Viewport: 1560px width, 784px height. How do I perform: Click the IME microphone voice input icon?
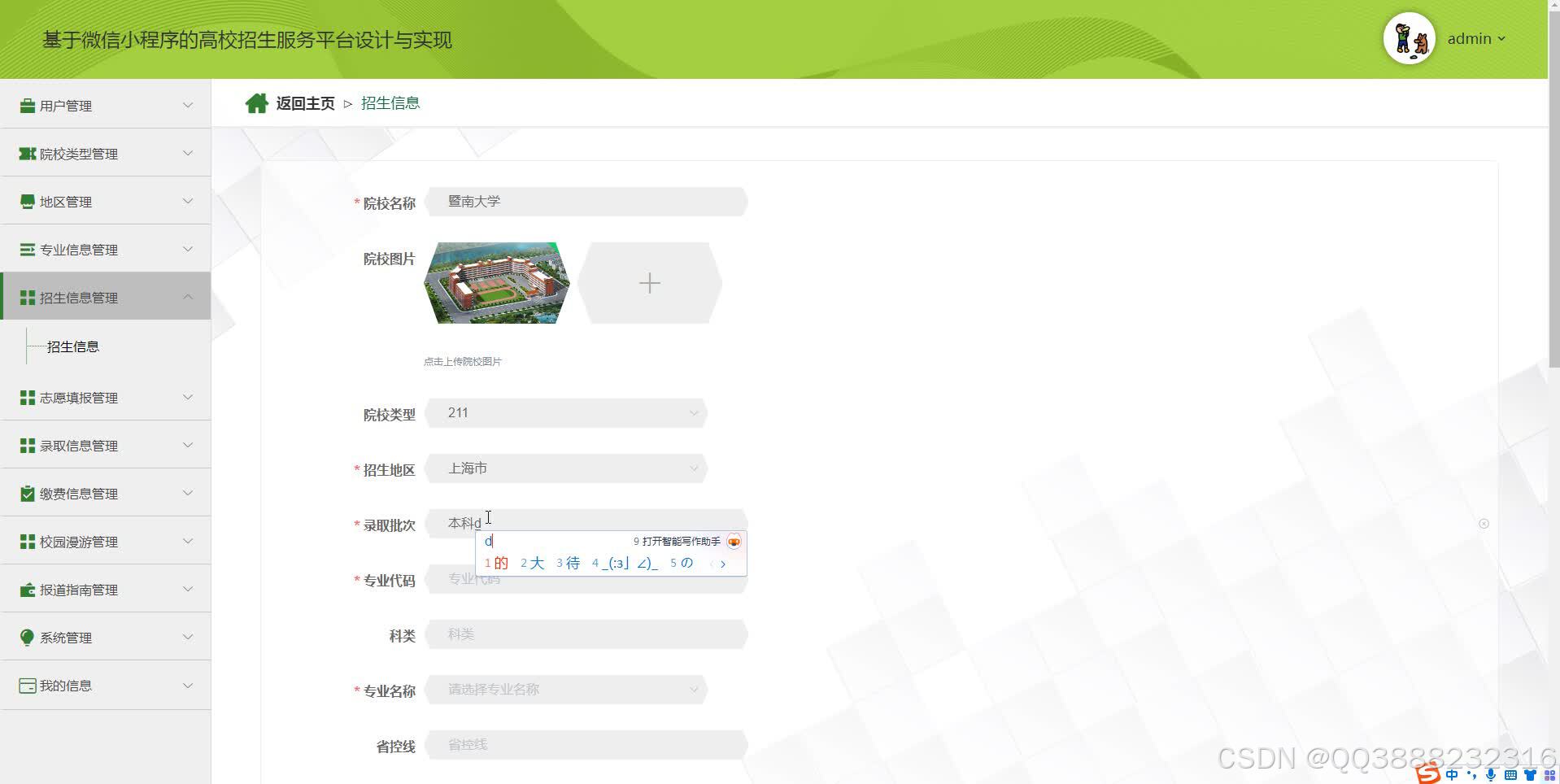coord(1491,775)
